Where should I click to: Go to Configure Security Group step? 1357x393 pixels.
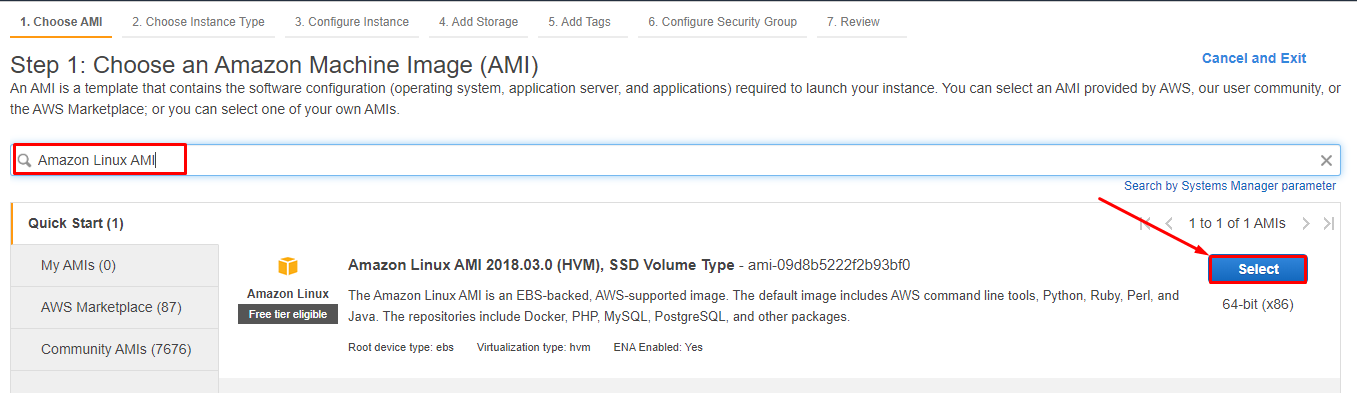[x=722, y=22]
